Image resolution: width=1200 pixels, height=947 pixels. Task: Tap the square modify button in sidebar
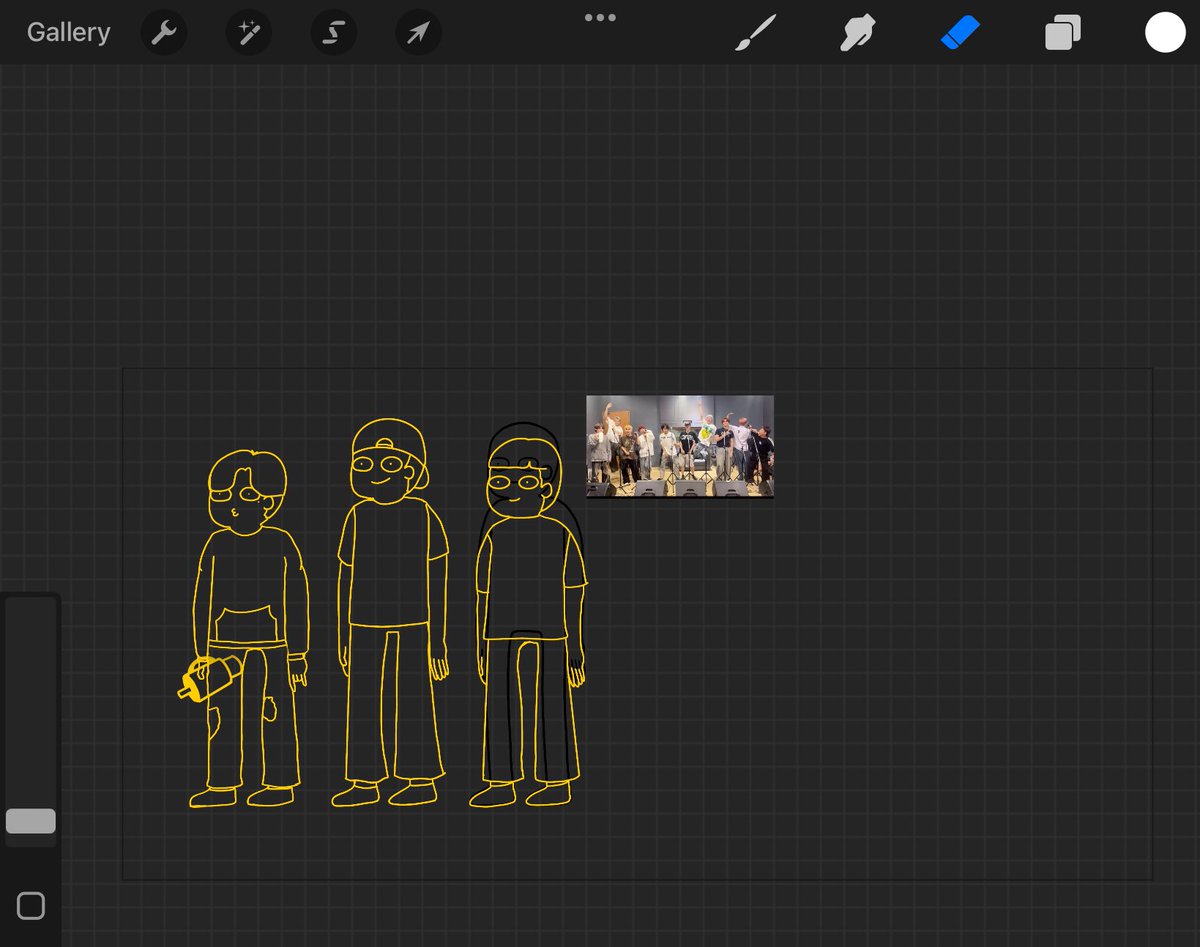click(x=31, y=906)
